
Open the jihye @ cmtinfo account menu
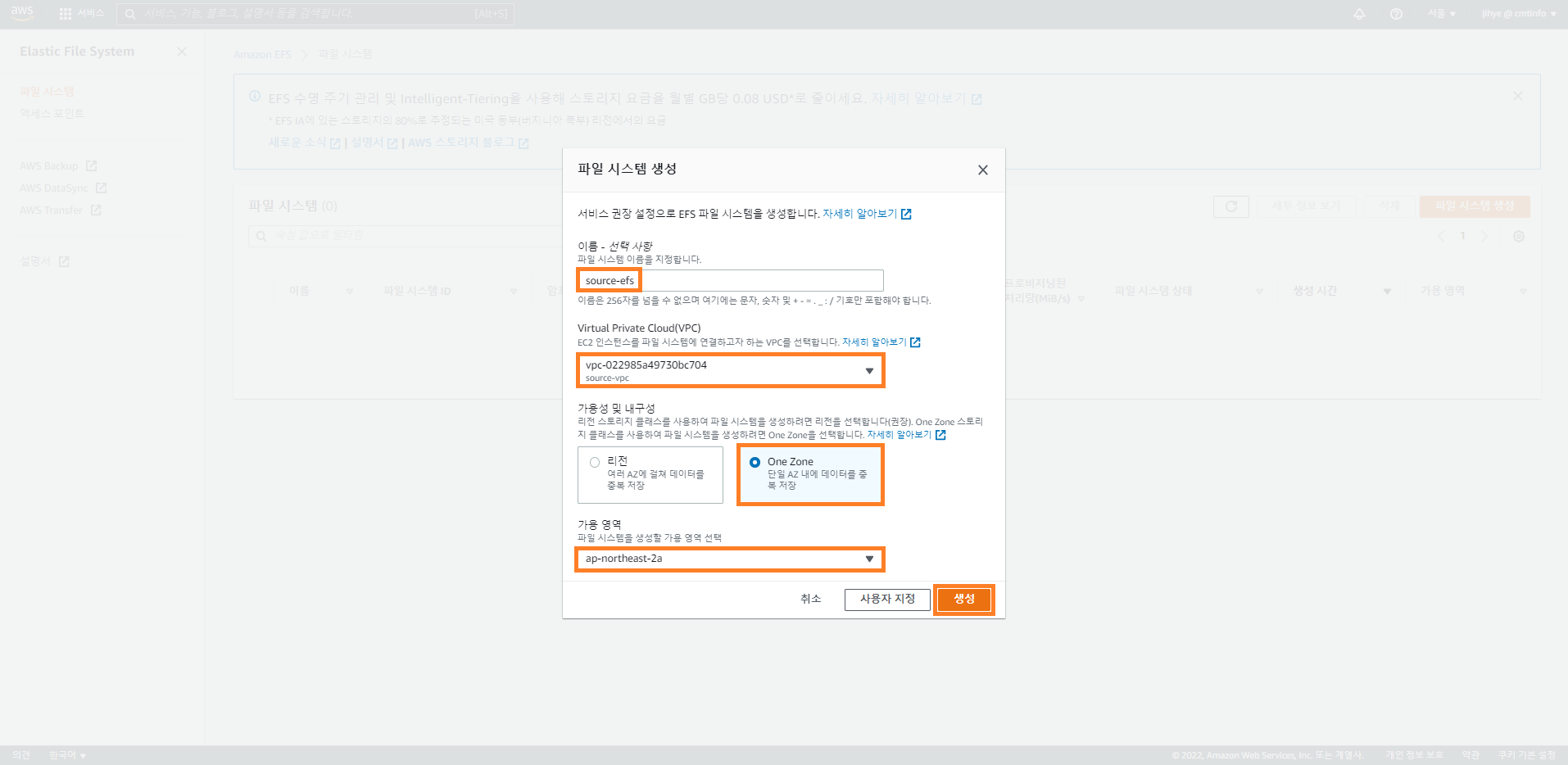pyautogui.click(x=1519, y=14)
